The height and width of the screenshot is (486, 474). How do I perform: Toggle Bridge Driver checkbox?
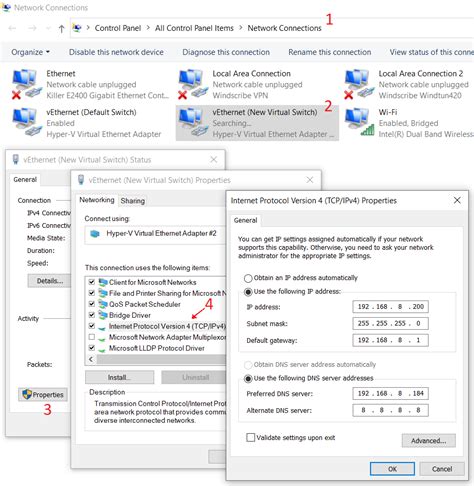(x=92, y=315)
